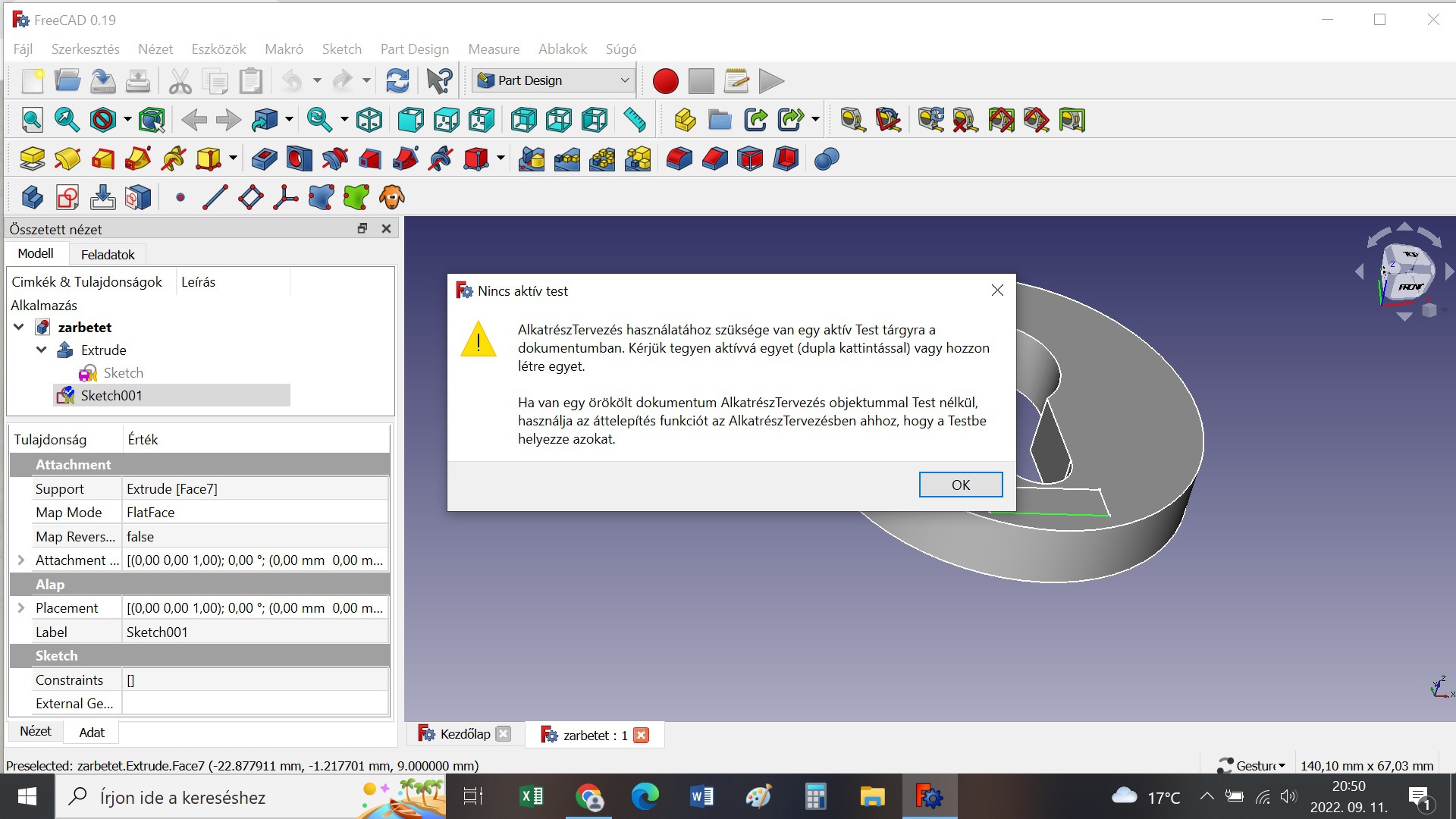This screenshot has height=819, width=1456.
Task: Open the Sketch menu
Action: (341, 49)
